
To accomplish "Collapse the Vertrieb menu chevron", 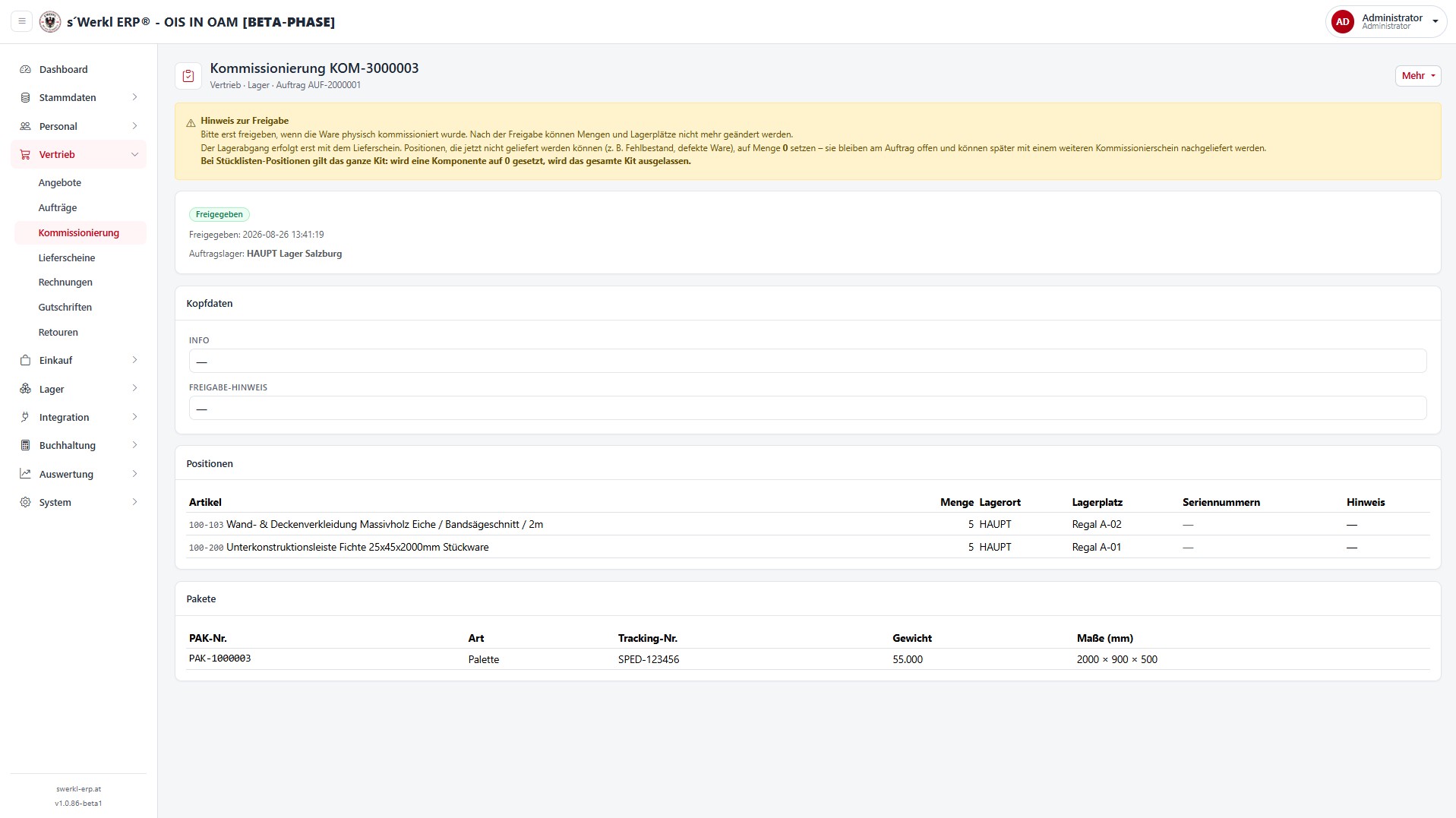I will 134,154.
